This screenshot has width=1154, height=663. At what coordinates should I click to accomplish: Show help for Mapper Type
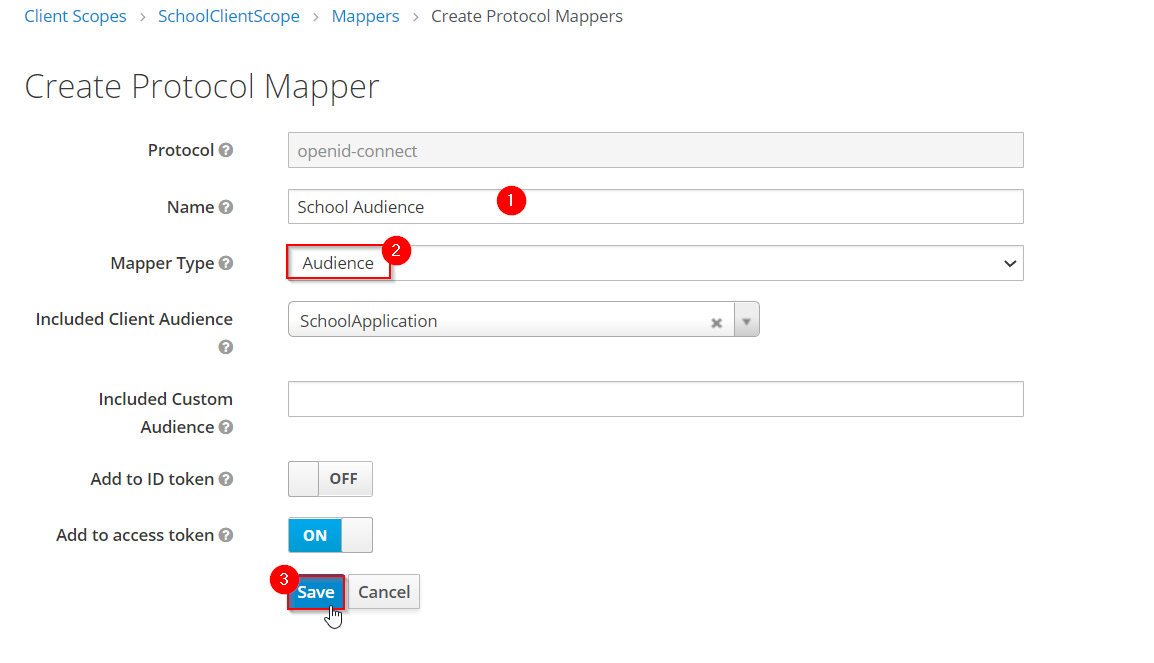[226, 263]
